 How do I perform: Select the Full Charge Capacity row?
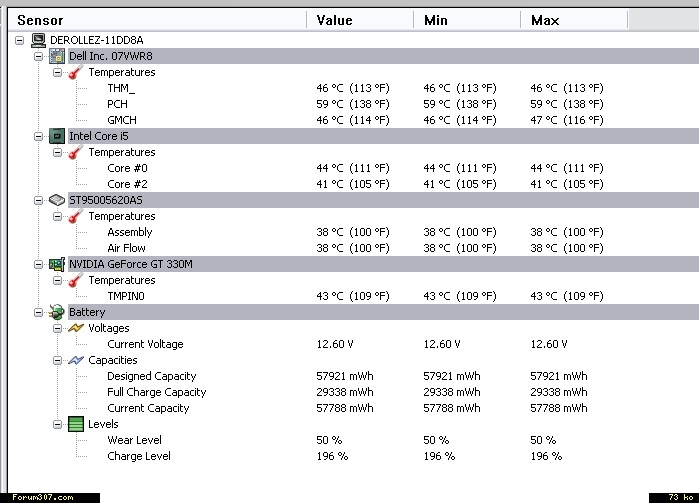point(156,392)
